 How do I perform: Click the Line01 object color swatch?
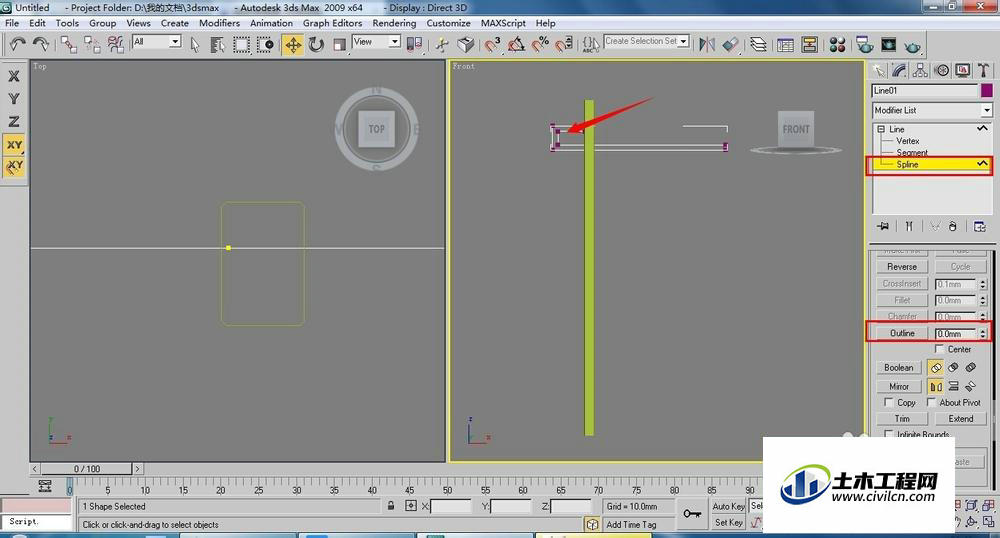tap(987, 91)
